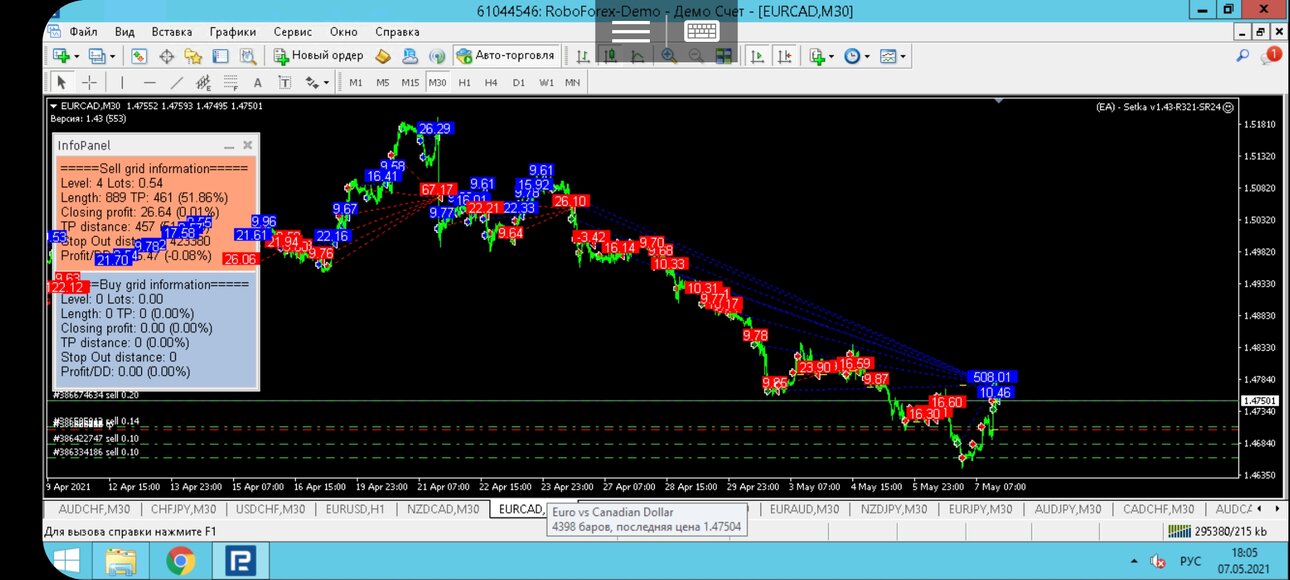Screen dimensions: 1290x580
Task: Expand the New Chart dropdown arrow
Action: pos(76,56)
